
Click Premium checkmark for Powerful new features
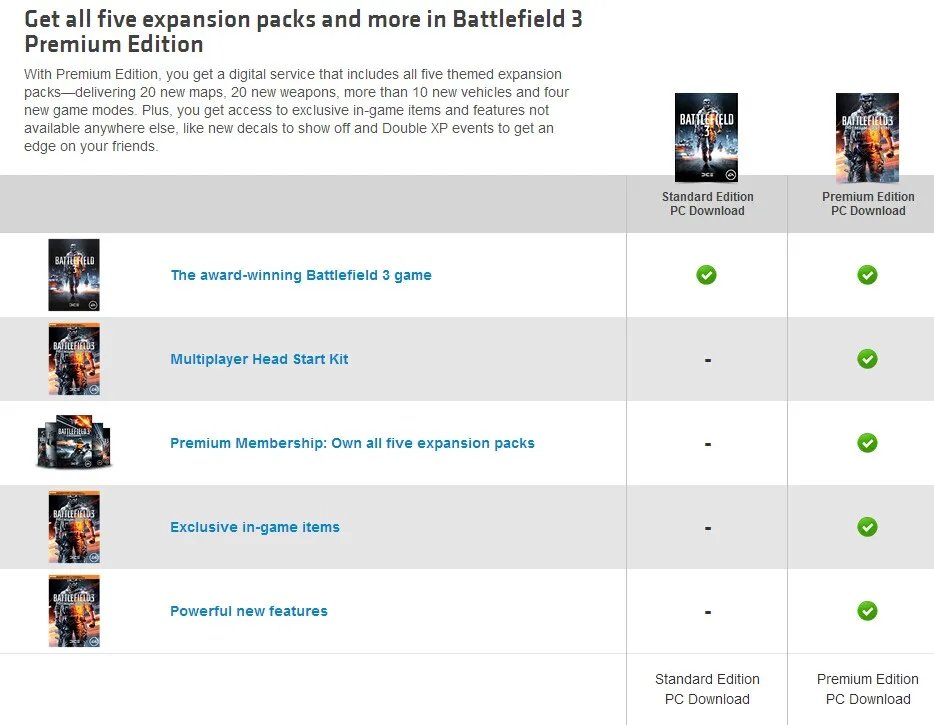pyautogui.click(x=867, y=611)
